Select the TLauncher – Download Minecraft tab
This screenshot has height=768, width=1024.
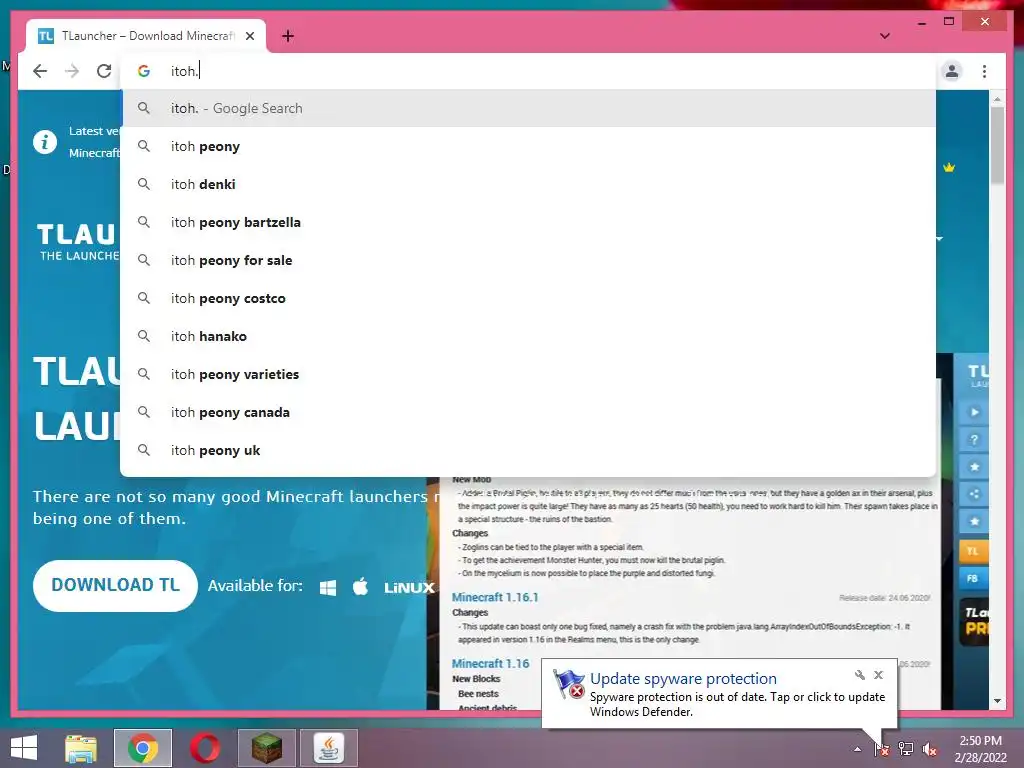coord(146,36)
